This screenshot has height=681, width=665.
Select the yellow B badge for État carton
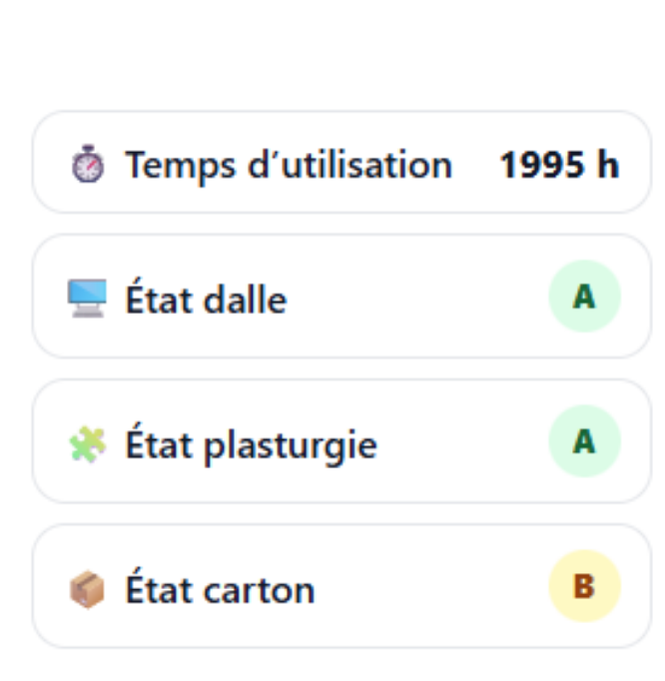click(x=585, y=587)
